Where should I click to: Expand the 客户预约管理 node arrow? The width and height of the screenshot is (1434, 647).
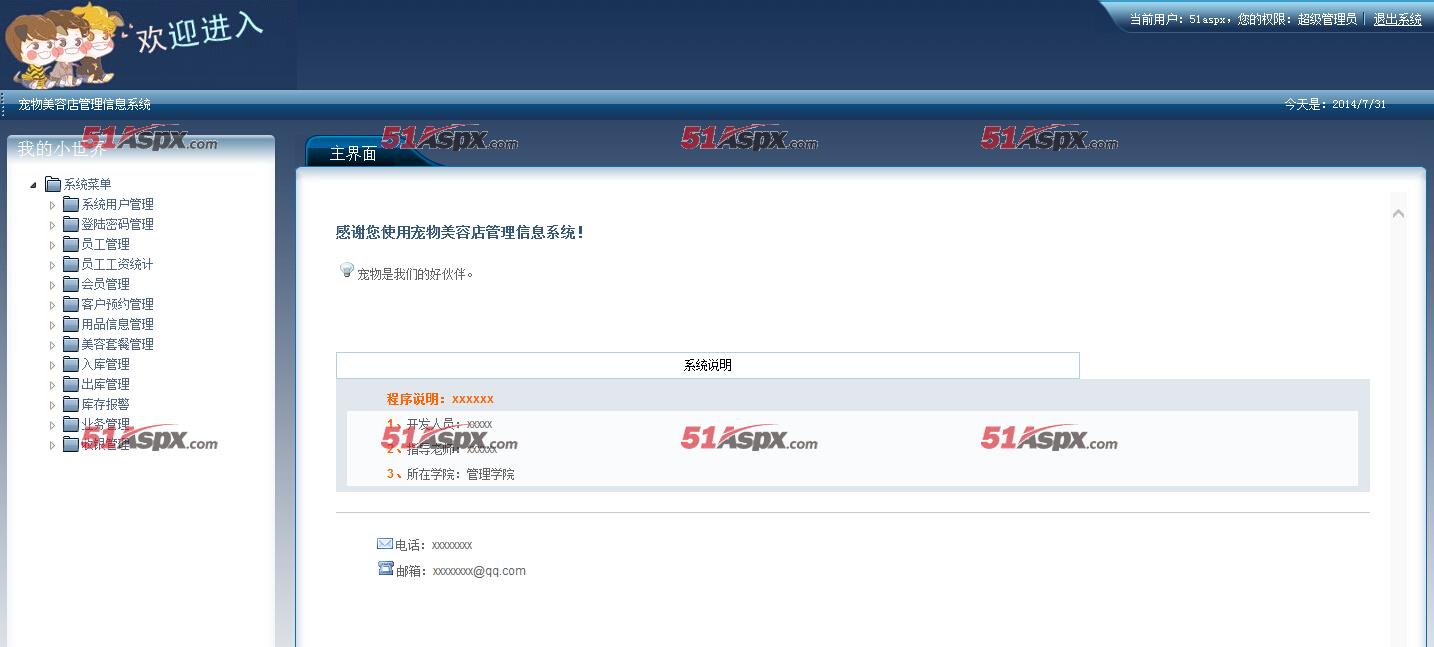point(53,305)
